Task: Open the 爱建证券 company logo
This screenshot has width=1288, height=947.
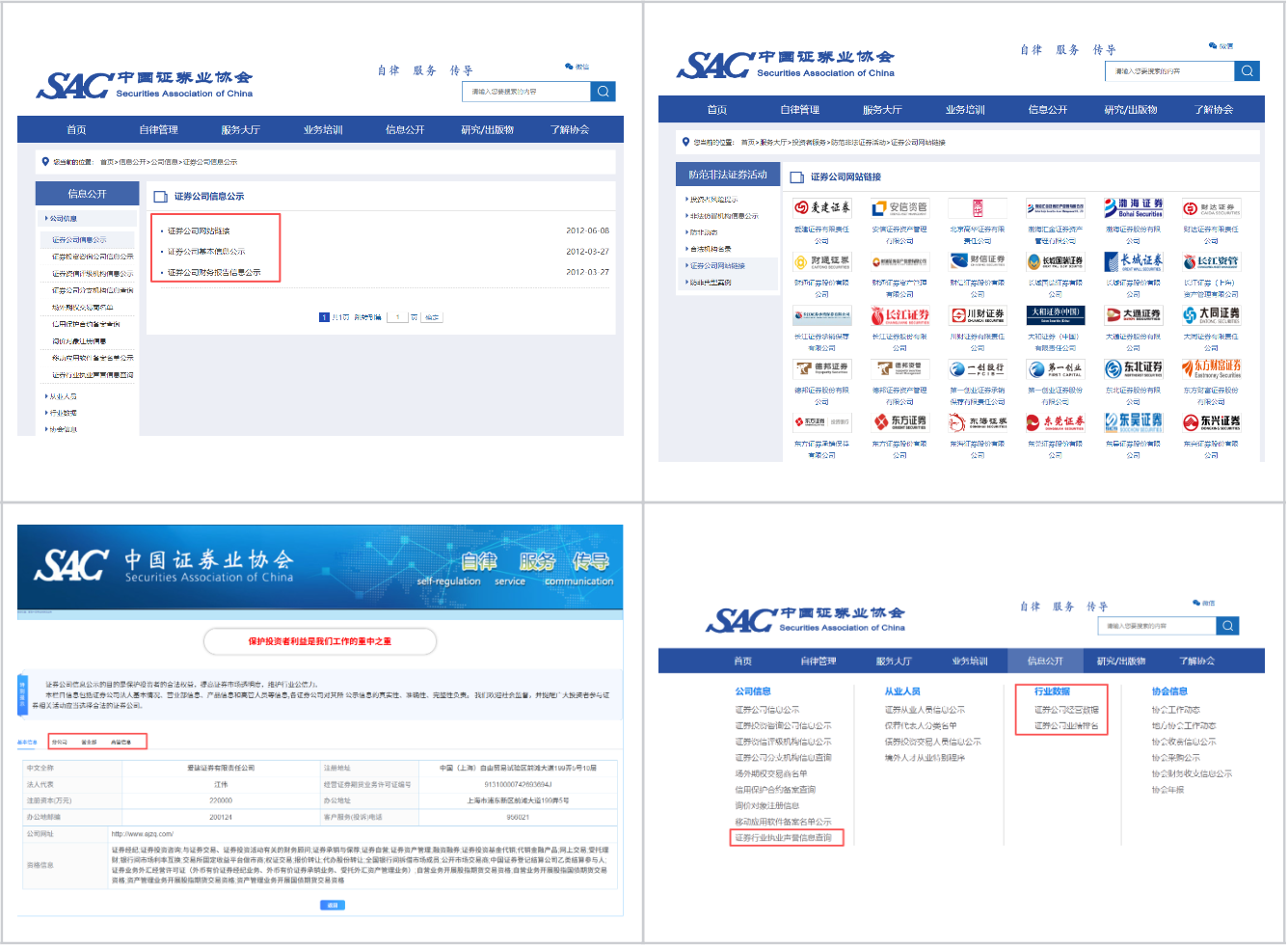Action: click(822, 207)
